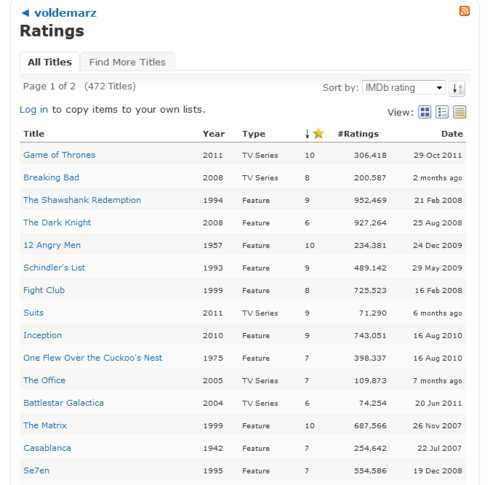Switch to detail list view icon
Viewport: 490px width, 485px height.
[442, 112]
